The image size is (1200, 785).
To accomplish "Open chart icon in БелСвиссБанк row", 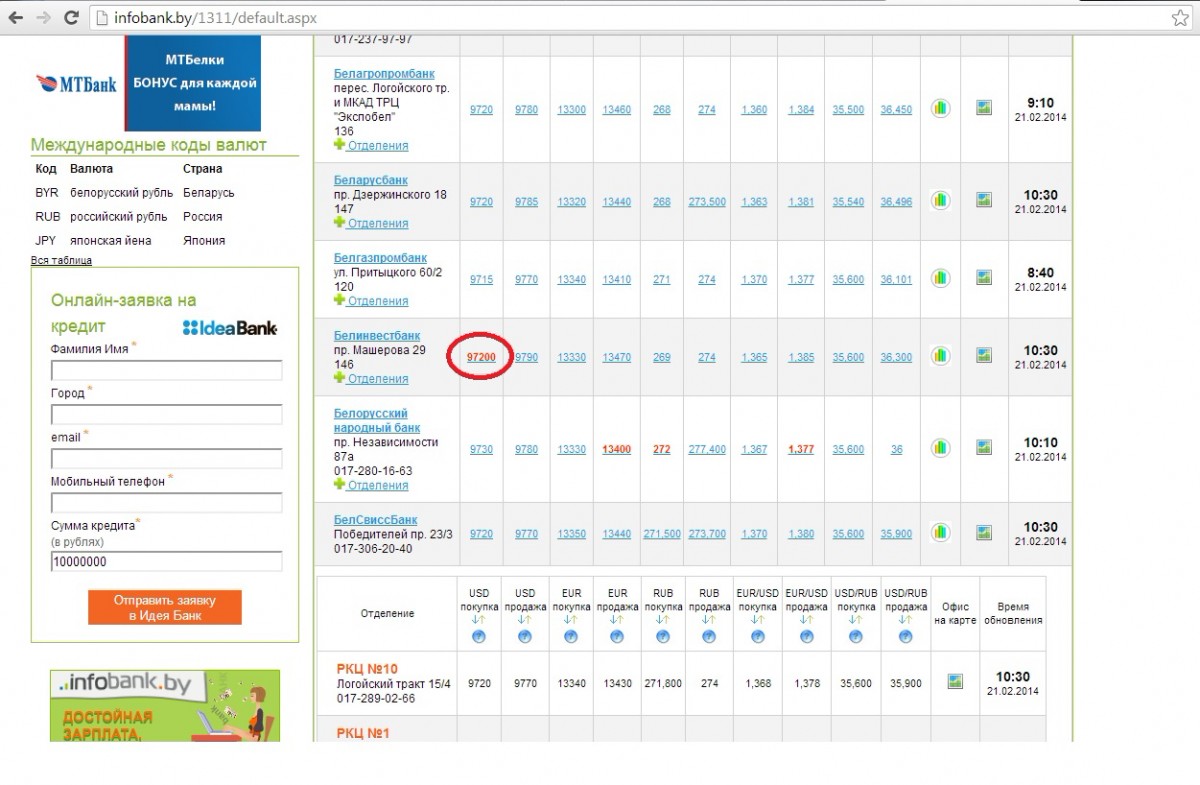I will coord(940,532).
